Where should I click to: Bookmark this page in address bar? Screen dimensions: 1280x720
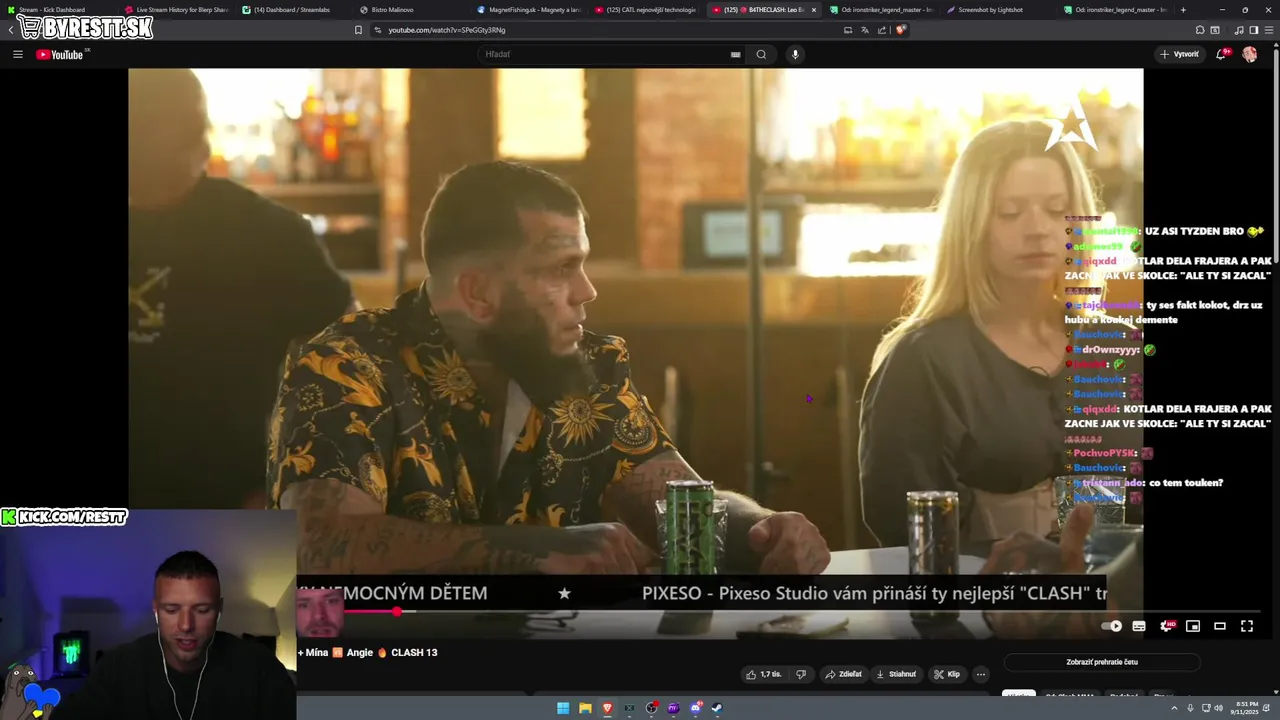358,30
